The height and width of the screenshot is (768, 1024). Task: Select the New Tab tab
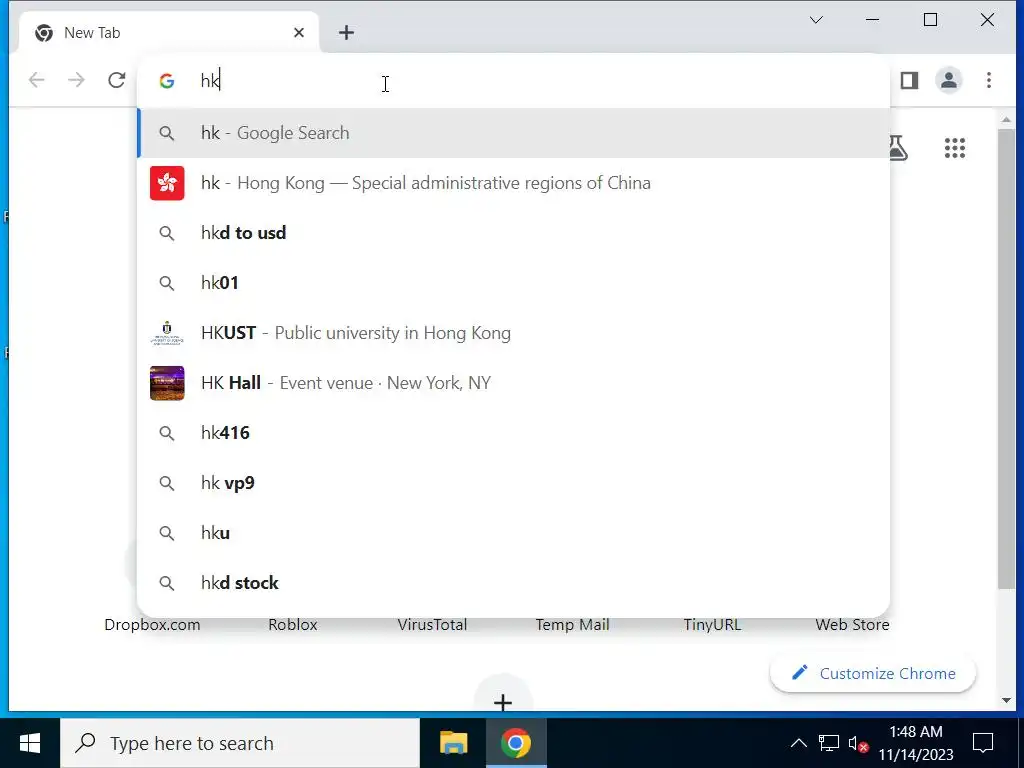tap(169, 33)
